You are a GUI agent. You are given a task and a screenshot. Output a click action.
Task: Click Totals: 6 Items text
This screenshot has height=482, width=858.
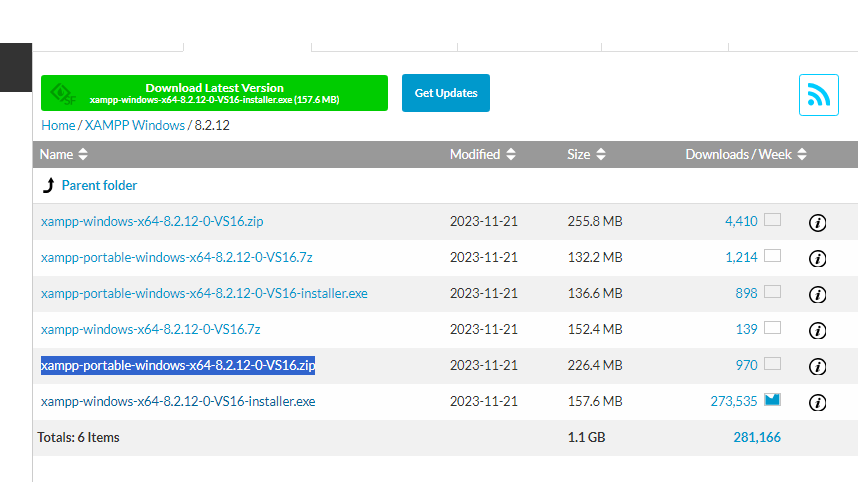click(x=78, y=437)
